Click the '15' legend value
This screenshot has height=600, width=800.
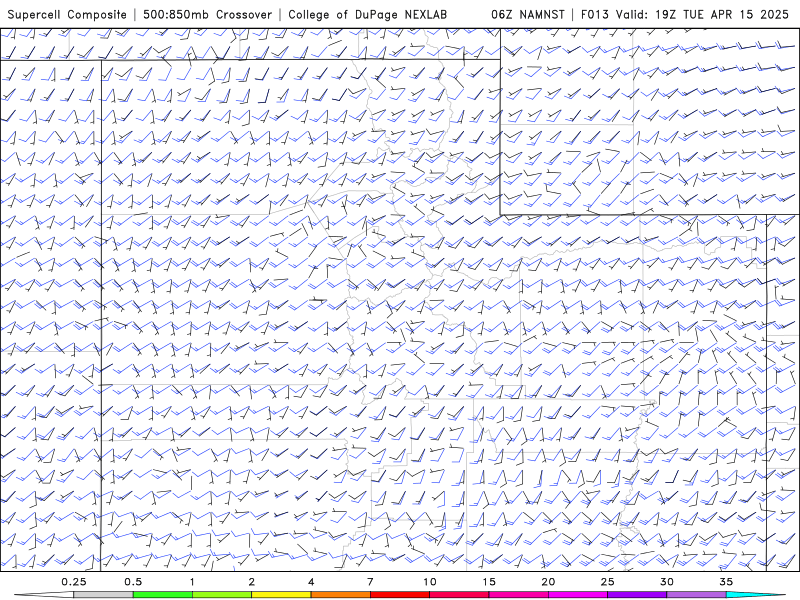[x=489, y=582]
